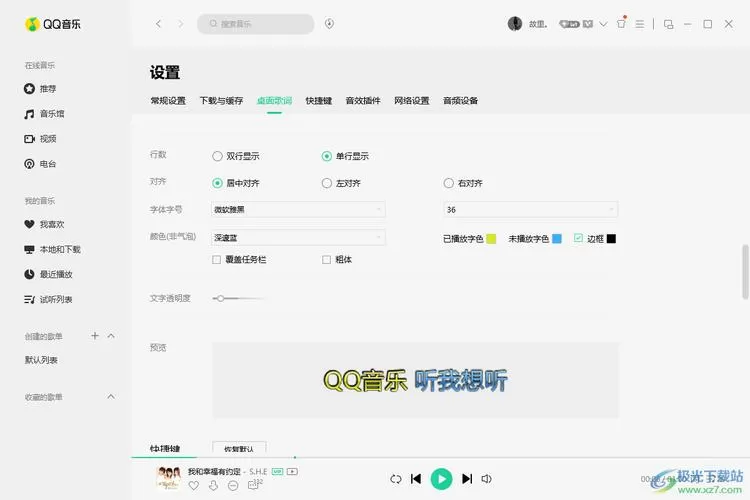This screenshot has height=500, width=750.
Task: Click the more options circle icon in player
Action: 233,486
